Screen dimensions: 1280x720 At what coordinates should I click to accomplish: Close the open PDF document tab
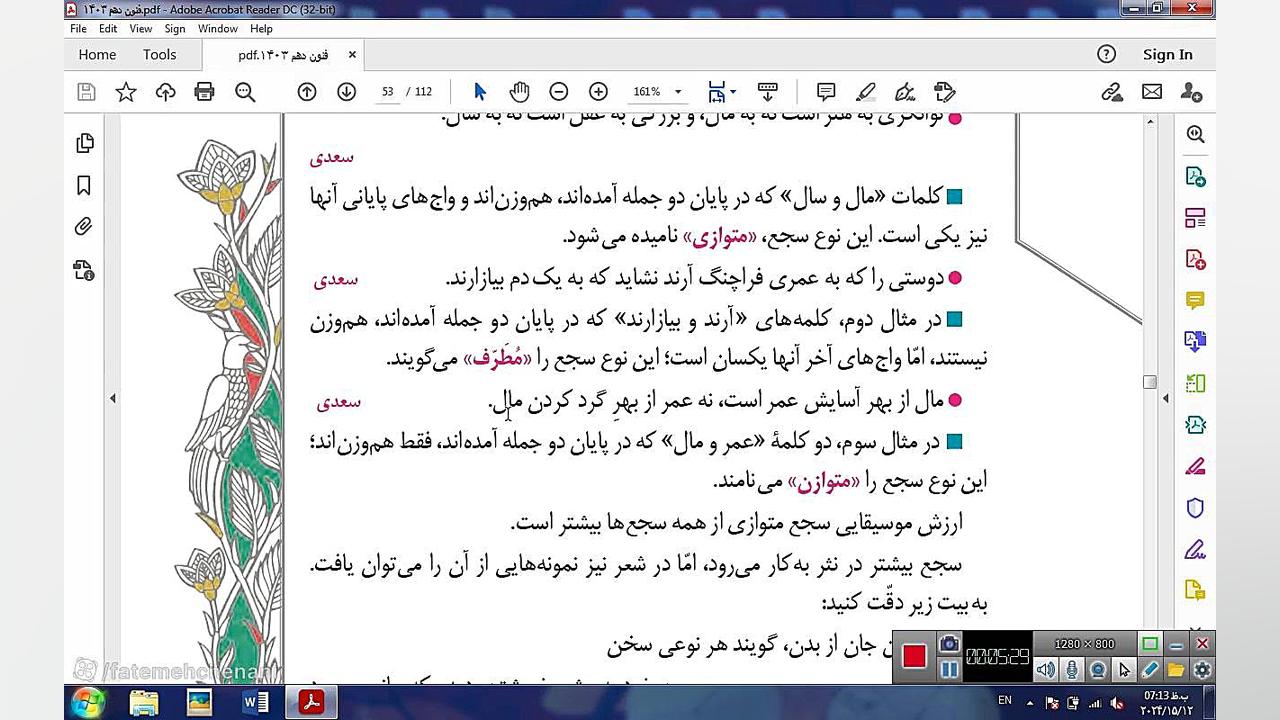[x=352, y=55]
